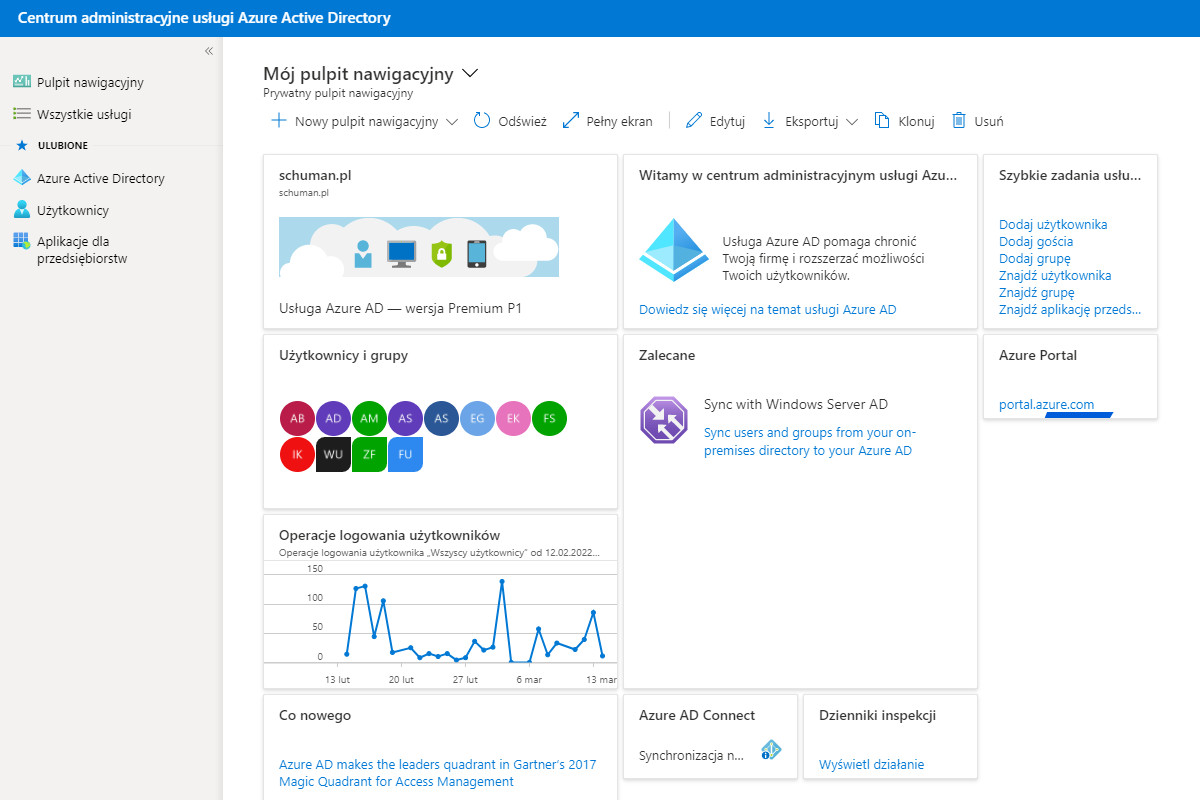Click the Usuń trash icon
Viewport: 1200px width, 800px height.
959,121
